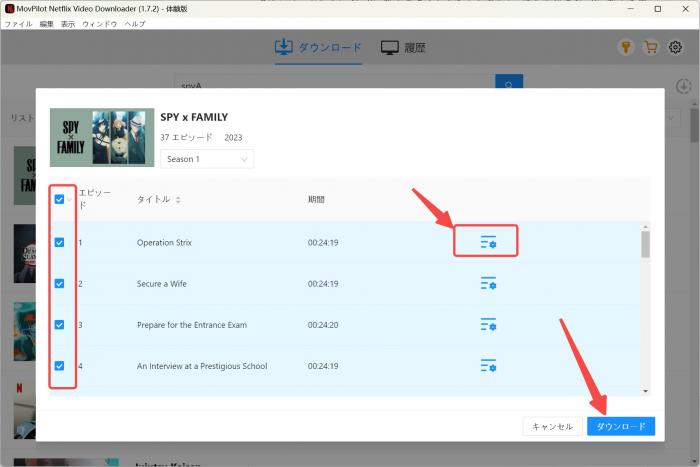Click the circular download queue icon
Image resolution: width=700 pixels, height=467 pixels.
coord(683,86)
